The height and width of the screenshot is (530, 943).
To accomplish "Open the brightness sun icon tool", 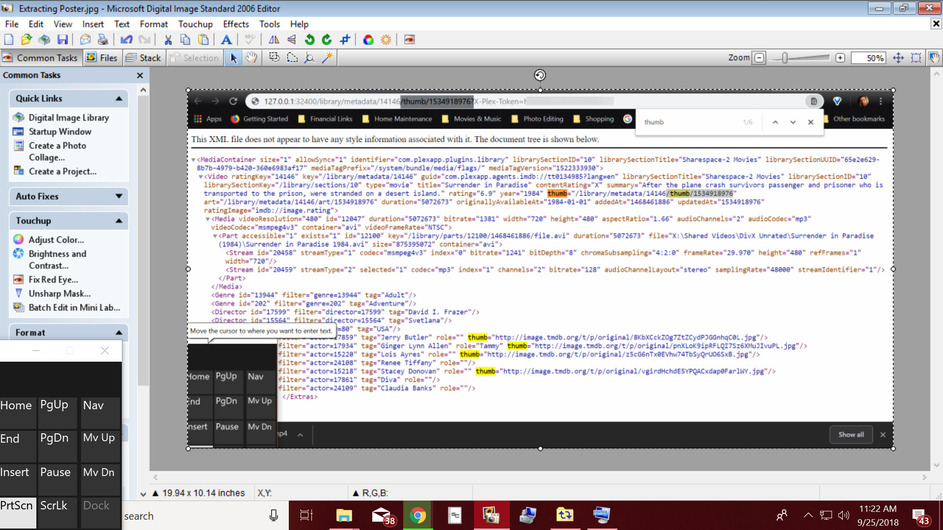I will coord(385,40).
